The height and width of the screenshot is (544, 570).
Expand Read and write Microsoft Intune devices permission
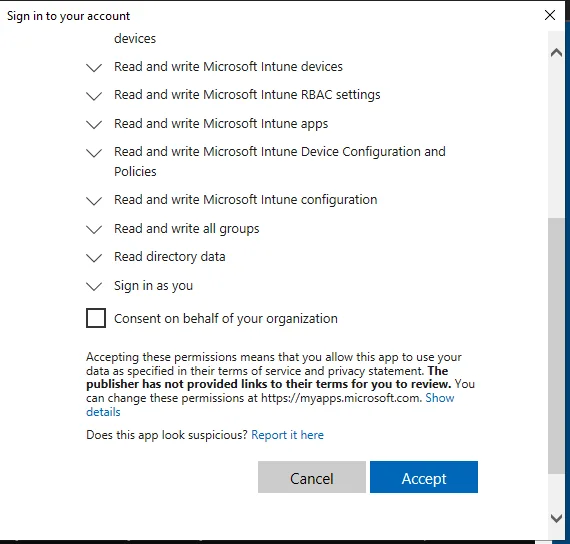coord(94,68)
